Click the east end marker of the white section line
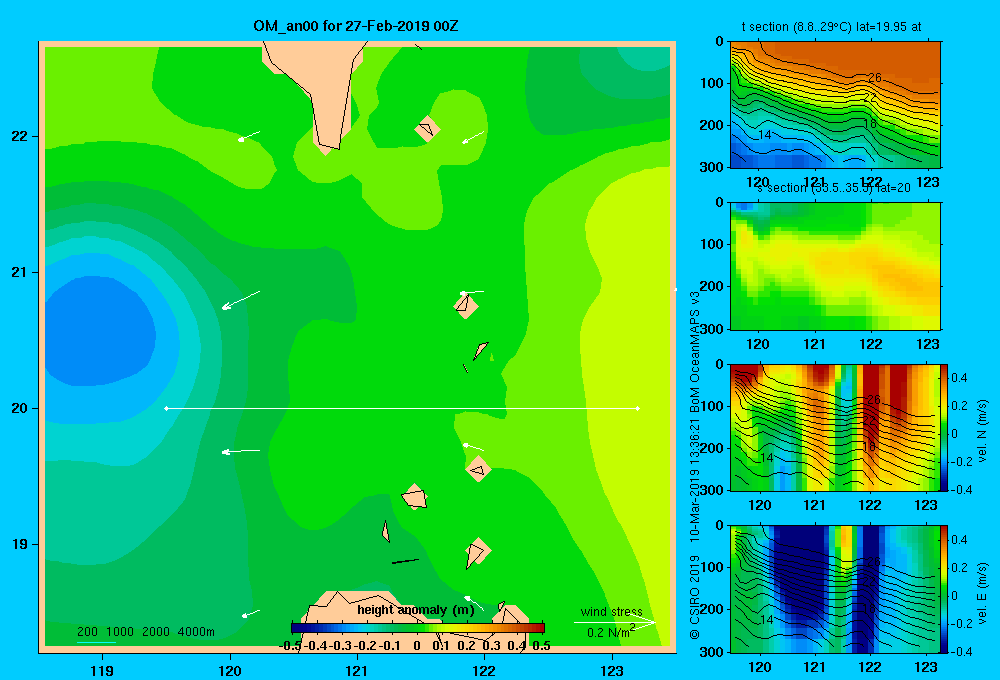 point(638,408)
